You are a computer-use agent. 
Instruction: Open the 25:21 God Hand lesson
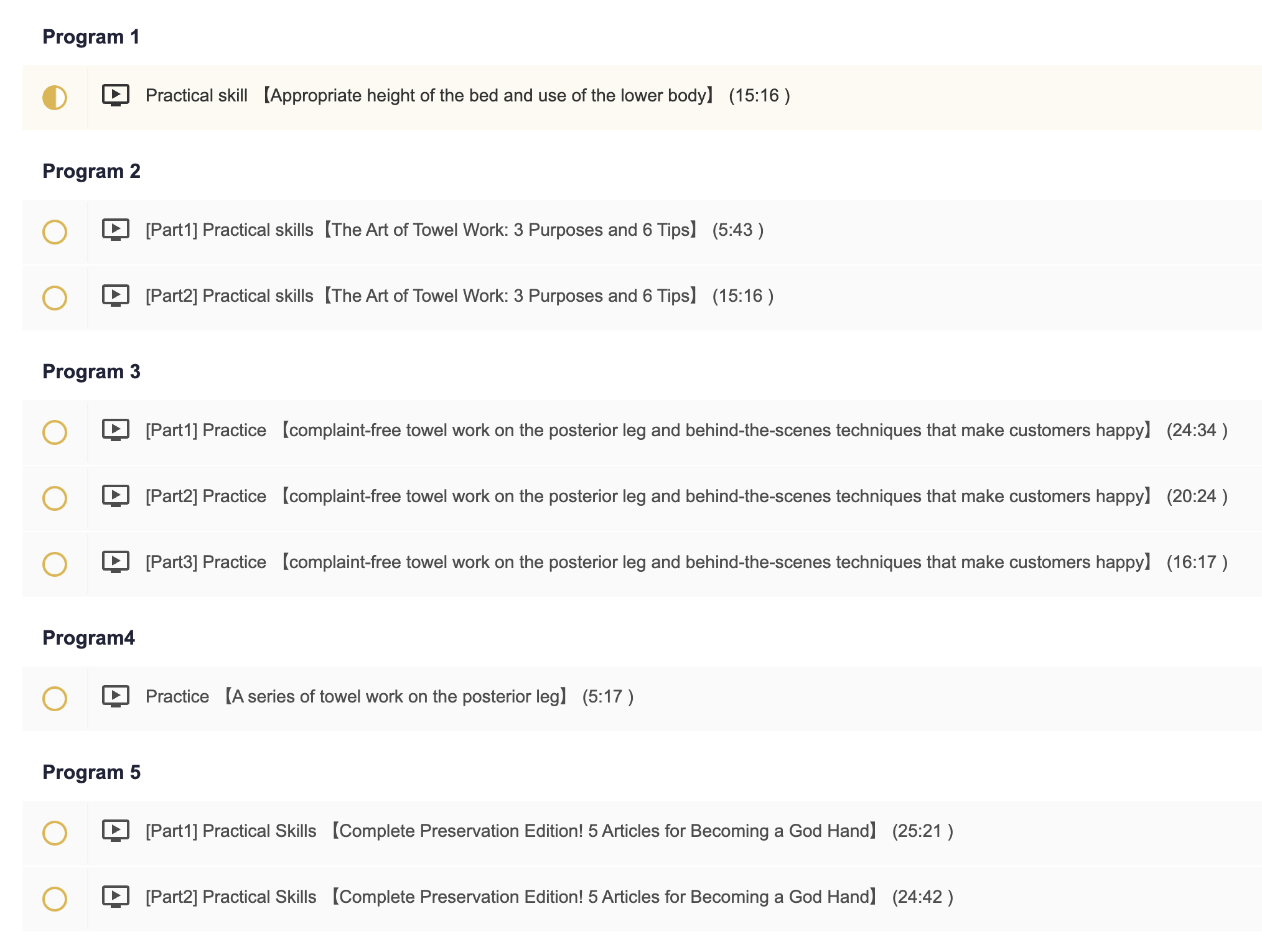549,831
